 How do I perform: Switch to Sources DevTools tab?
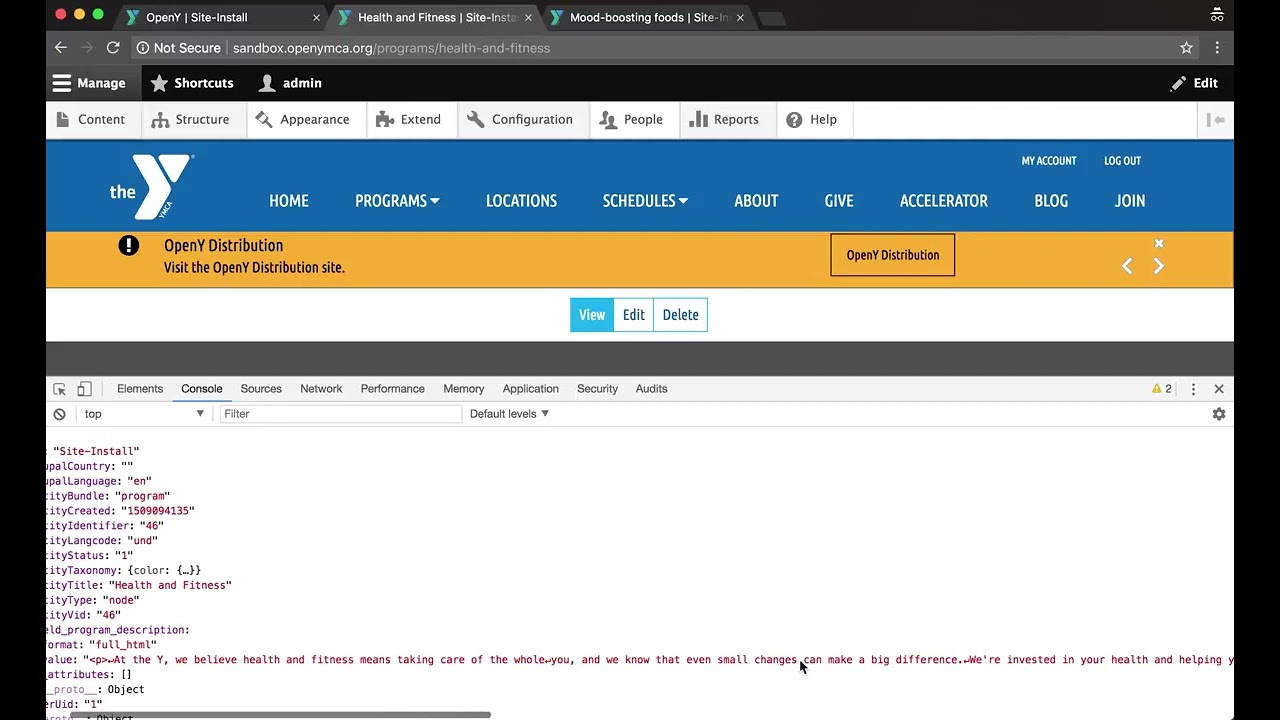click(261, 389)
